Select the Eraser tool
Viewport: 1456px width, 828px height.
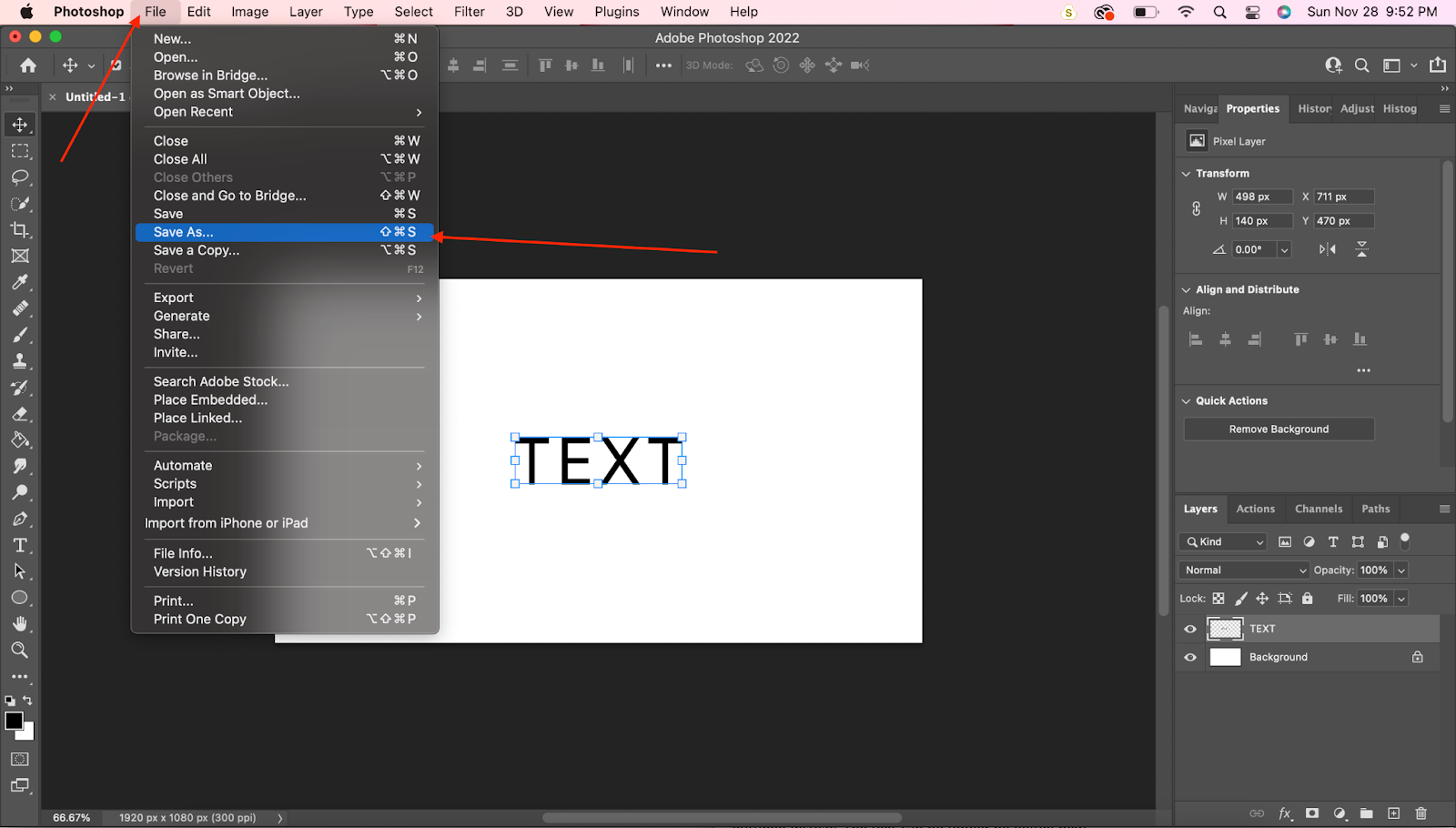[20, 414]
